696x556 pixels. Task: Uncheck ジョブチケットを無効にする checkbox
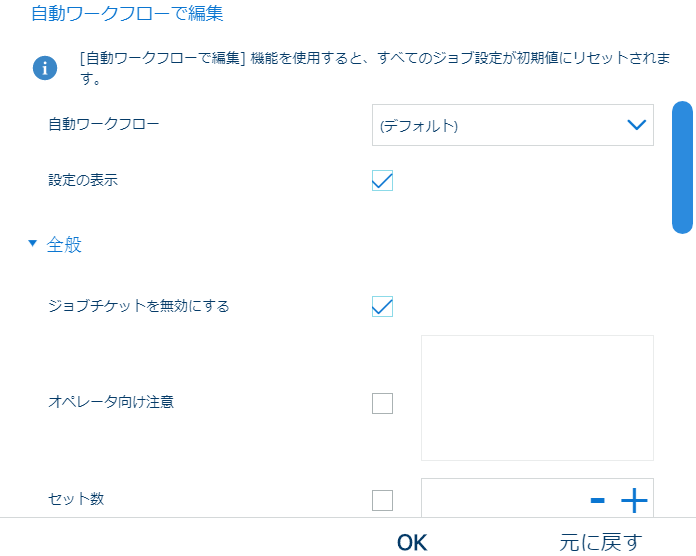pyautogui.click(x=382, y=306)
